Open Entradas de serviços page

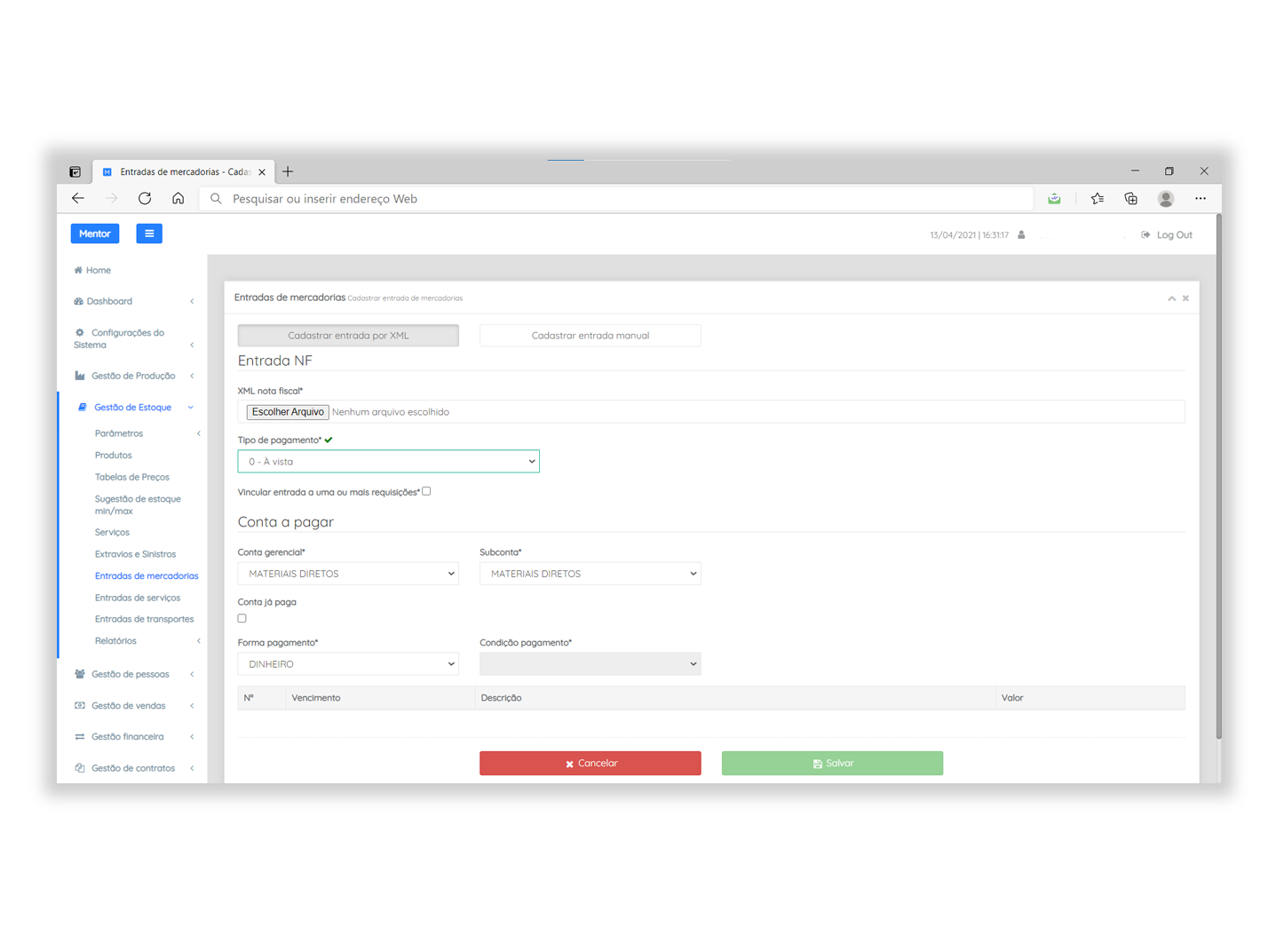coord(138,598)
